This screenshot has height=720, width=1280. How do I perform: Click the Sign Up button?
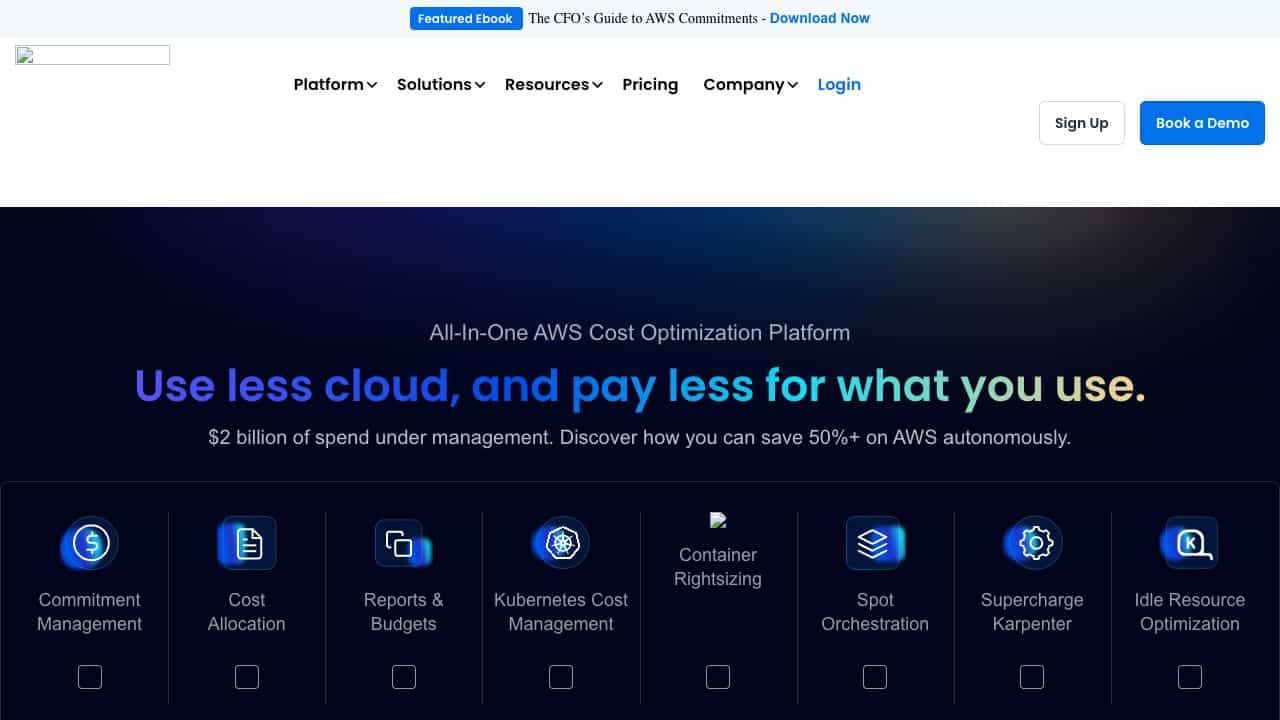click(1082, 123)
